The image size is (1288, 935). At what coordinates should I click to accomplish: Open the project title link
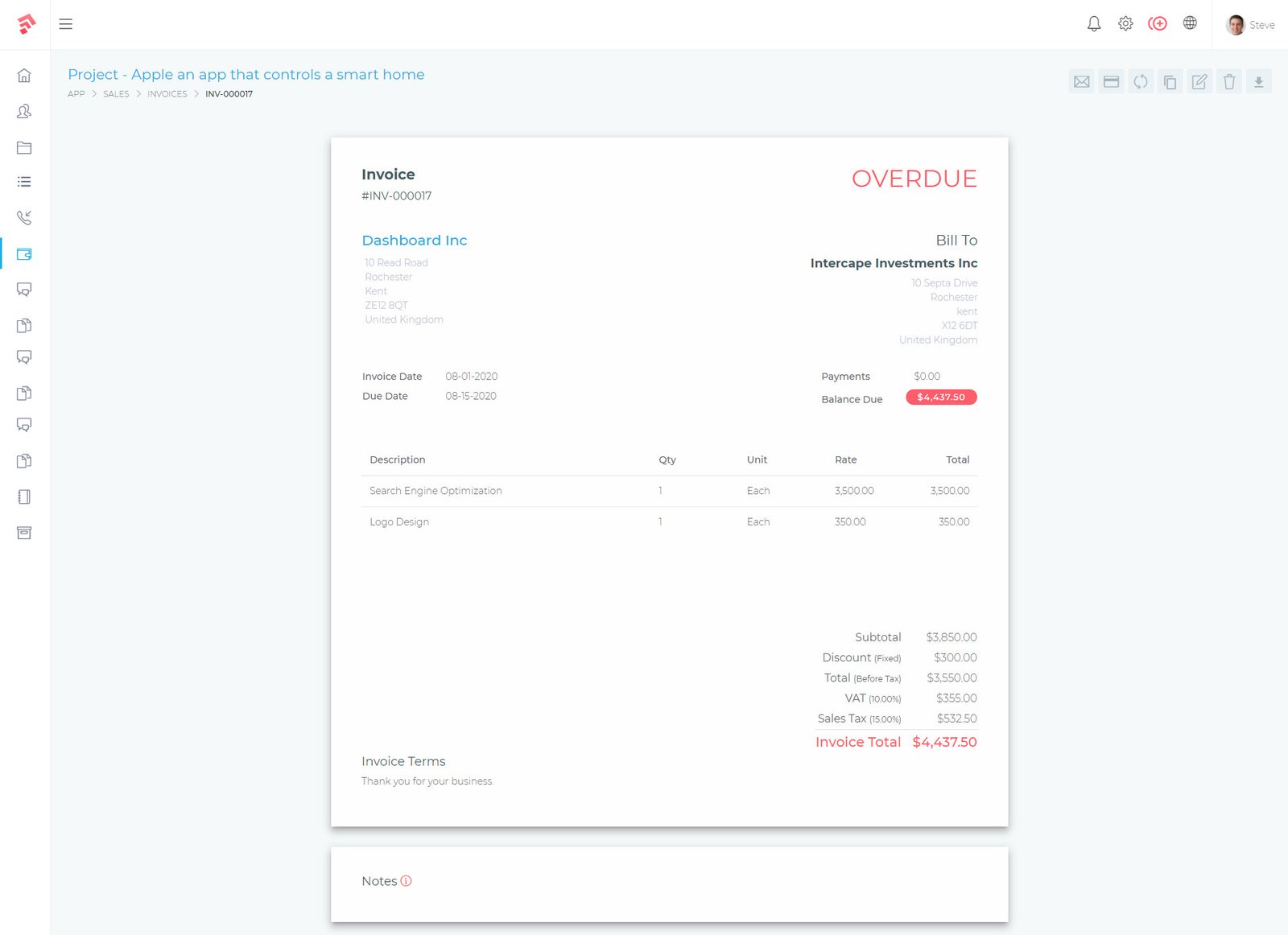246,75
